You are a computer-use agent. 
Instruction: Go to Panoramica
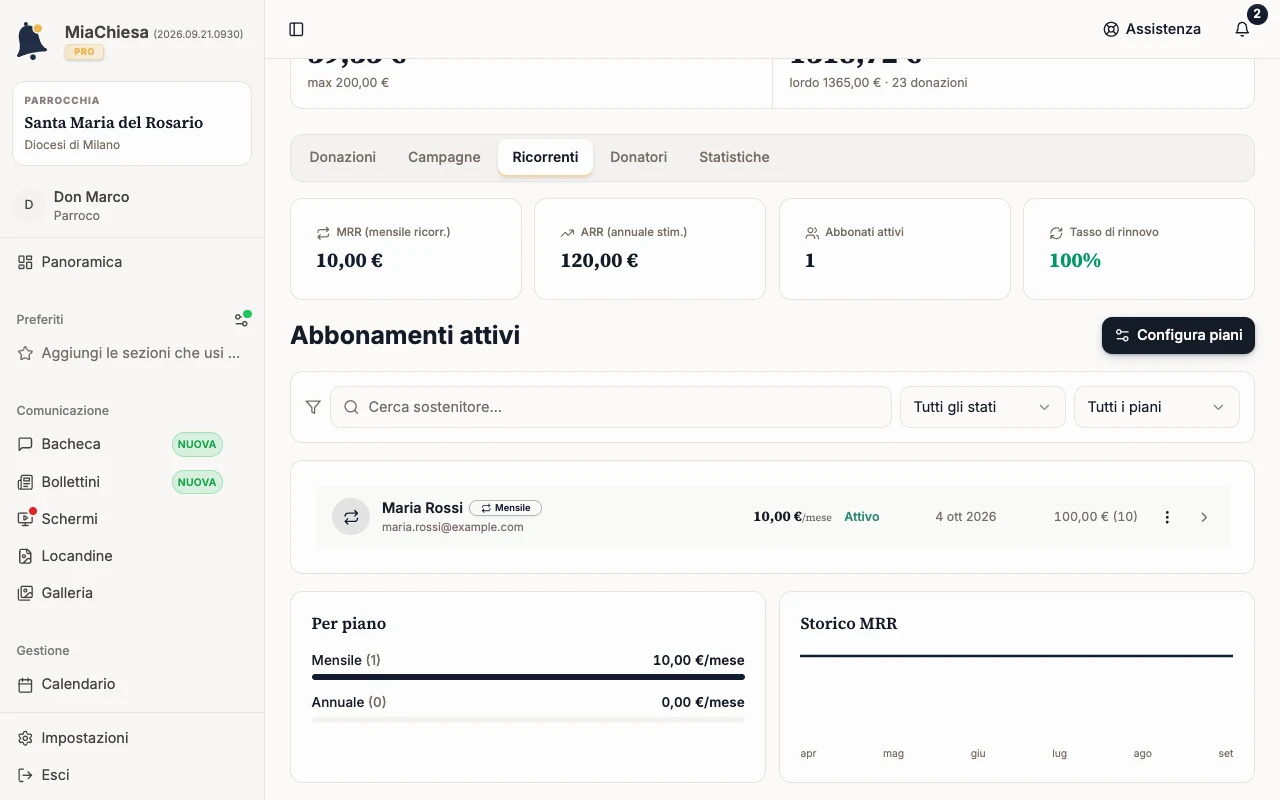tap(132, 262)
